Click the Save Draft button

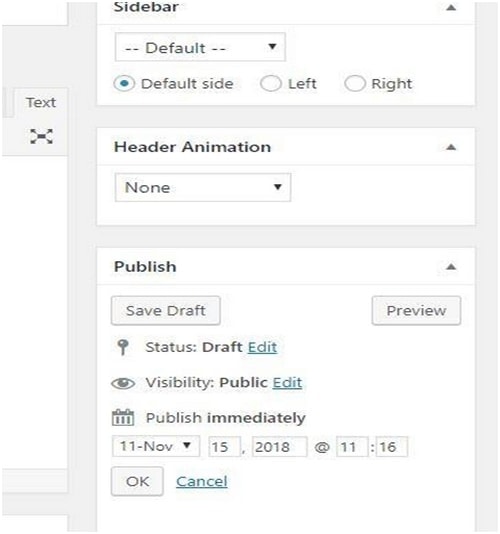(x=166, y=311)
